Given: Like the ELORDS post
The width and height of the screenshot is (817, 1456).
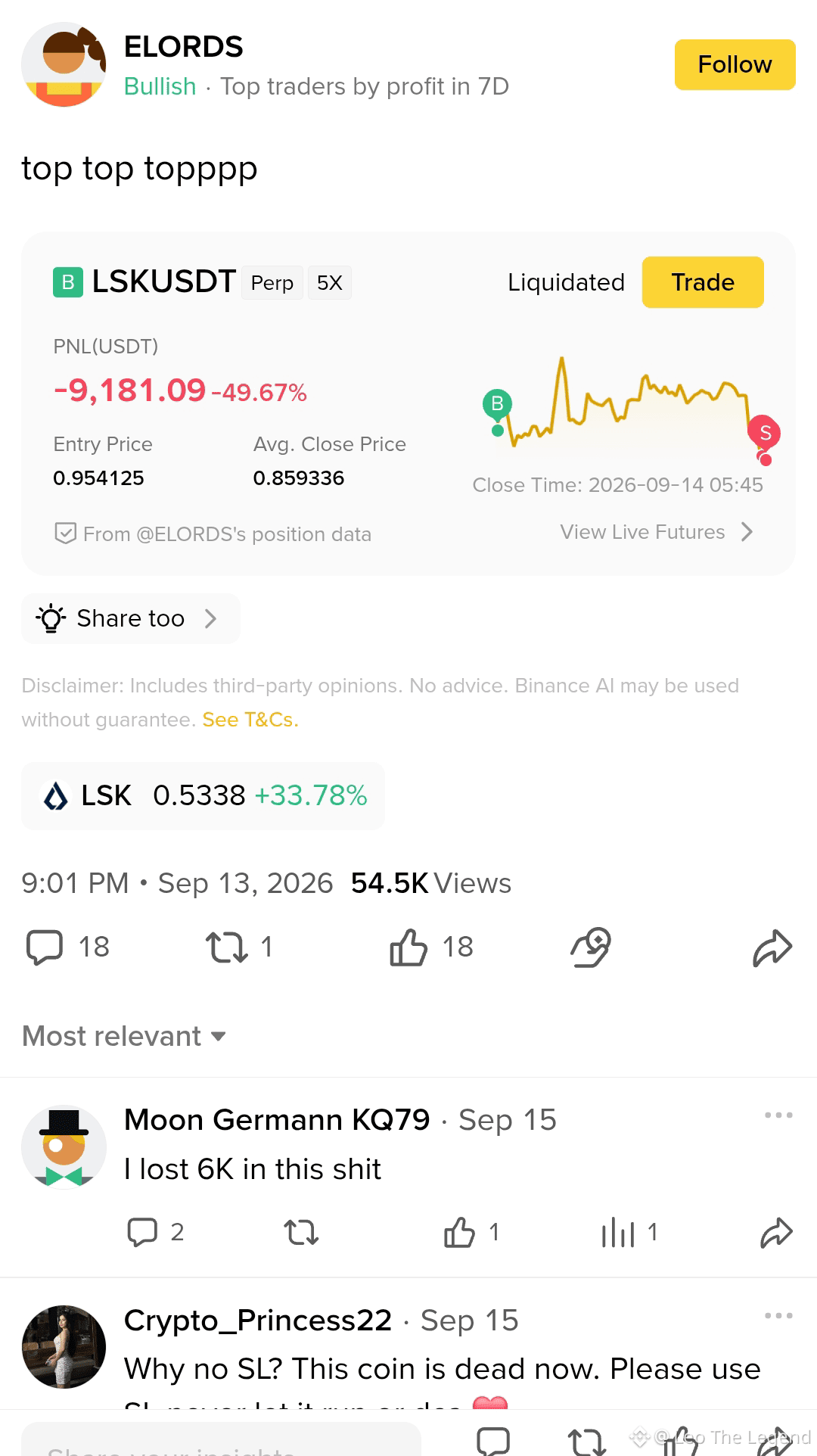Looking at the screenshot, I should click(x=408, y=947).
